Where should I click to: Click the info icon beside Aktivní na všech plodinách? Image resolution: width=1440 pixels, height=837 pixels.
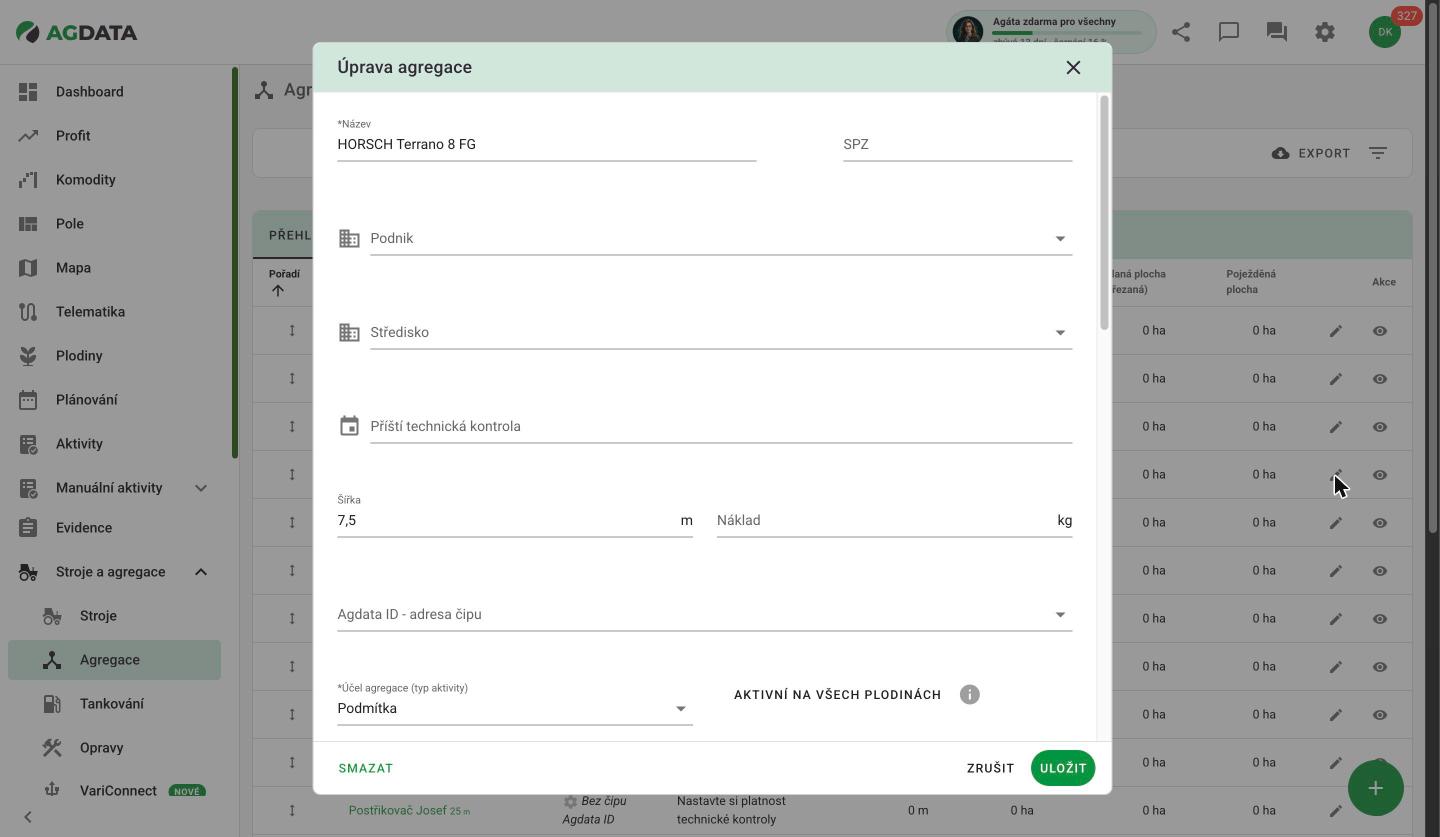[969, 695]
